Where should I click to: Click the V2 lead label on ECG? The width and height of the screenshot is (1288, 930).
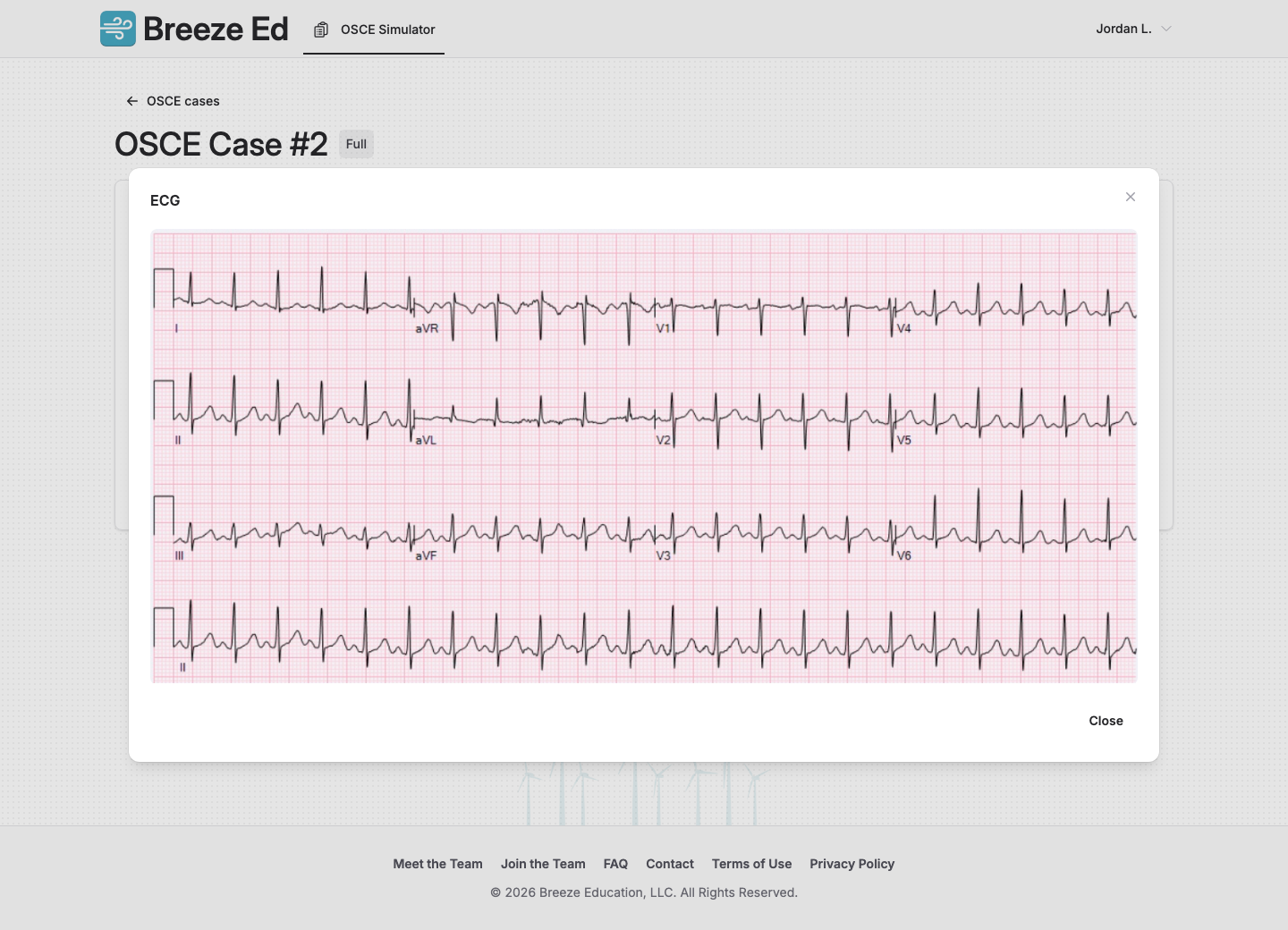[x=663, y=440]
